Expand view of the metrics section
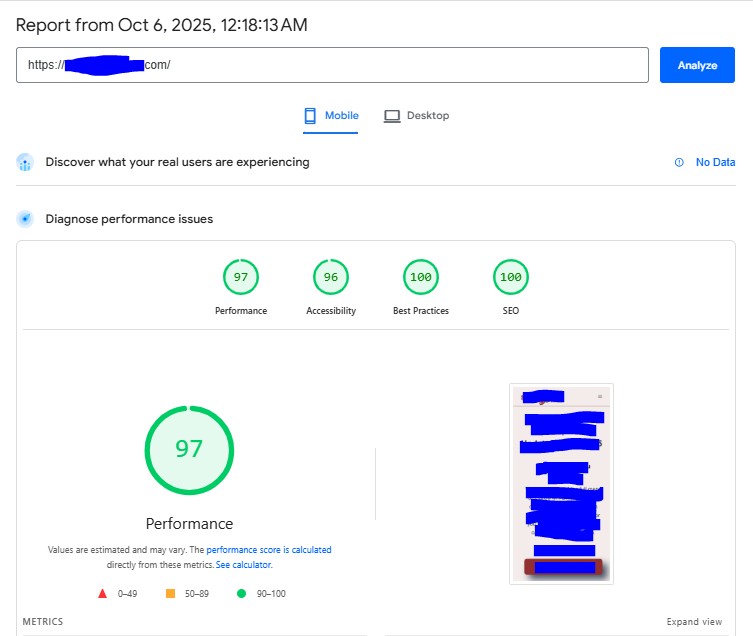 694,622
